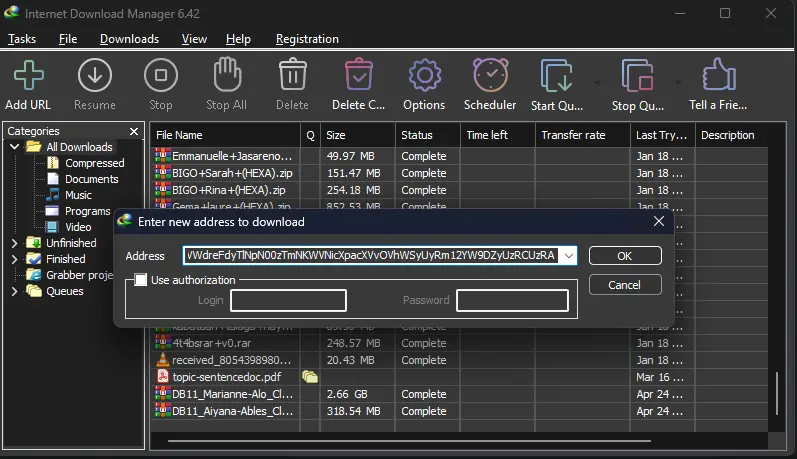
Task: Click the Add URL toolbar icon
Action: [28, 75]
